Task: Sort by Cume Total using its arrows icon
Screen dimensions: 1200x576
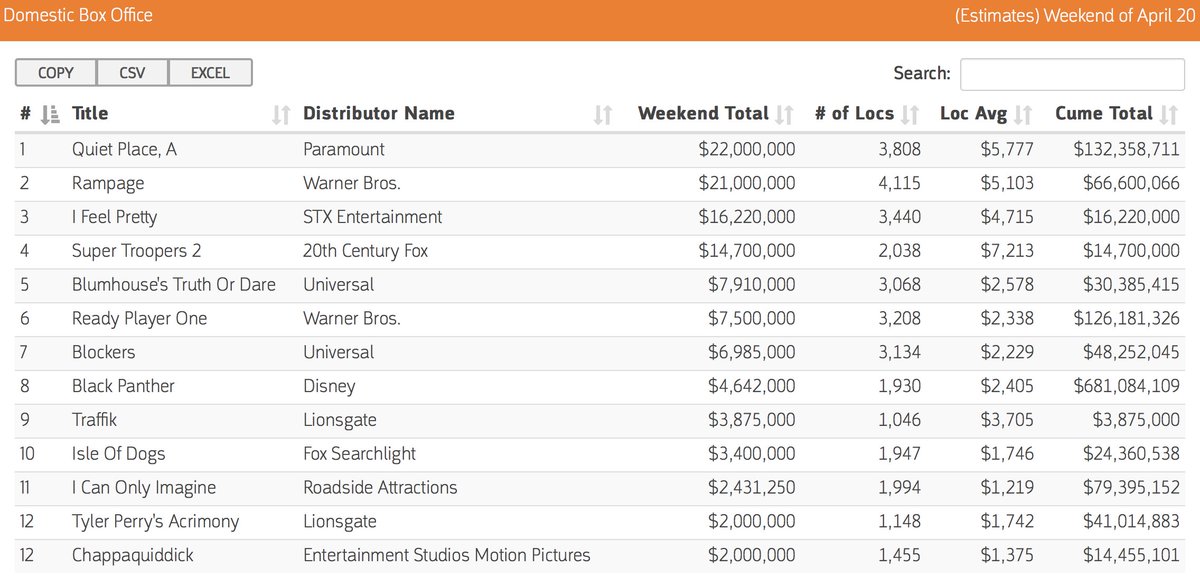Action: (1169, 115)
